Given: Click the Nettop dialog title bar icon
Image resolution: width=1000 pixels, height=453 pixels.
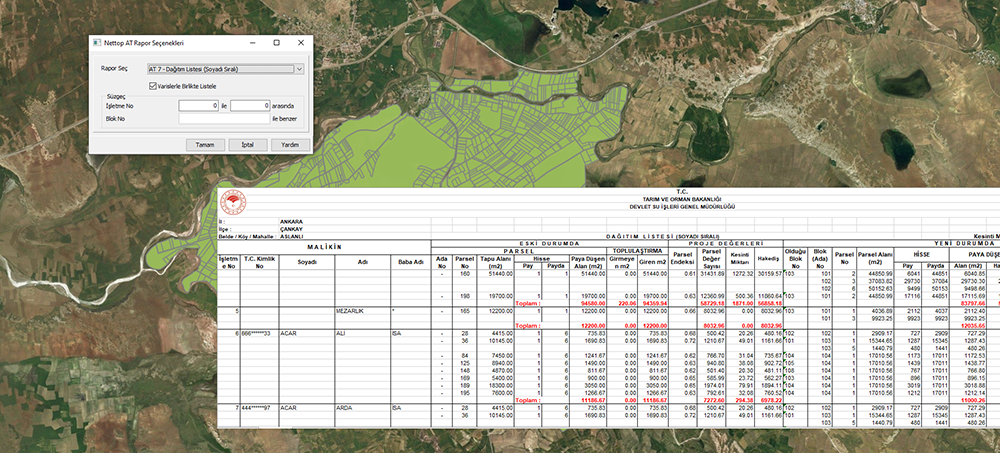Looking at the screenshot, I should click(x=96, y=44).
